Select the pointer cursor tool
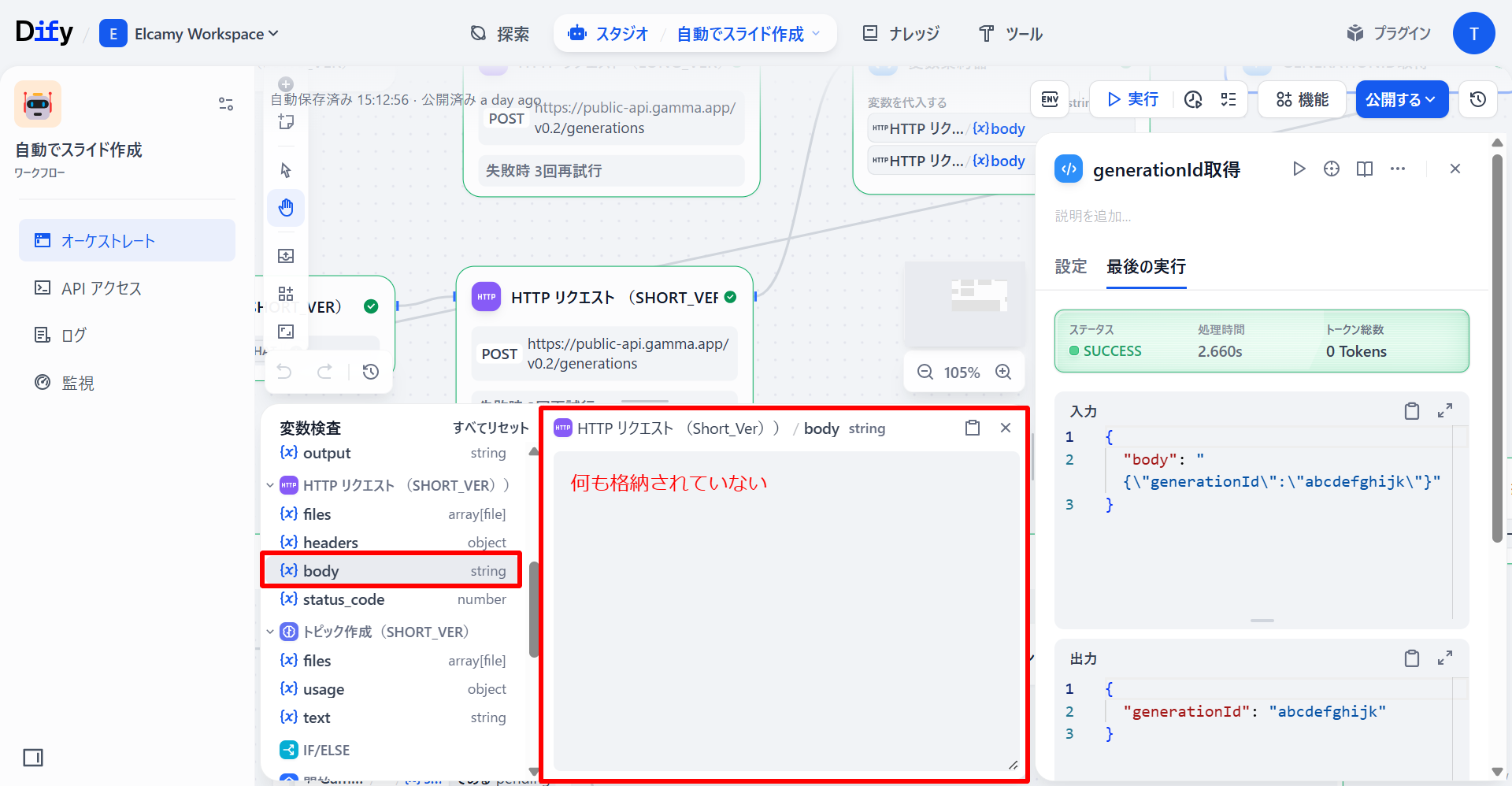This screenshot has width=1512, height=786. (x=286, y=170)
